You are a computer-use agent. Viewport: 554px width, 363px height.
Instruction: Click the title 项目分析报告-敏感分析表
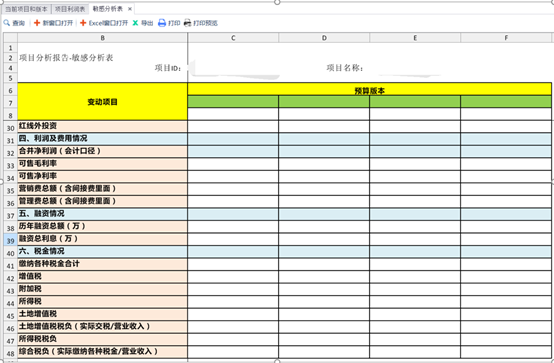pyautogui.click(x=66, y=58)
